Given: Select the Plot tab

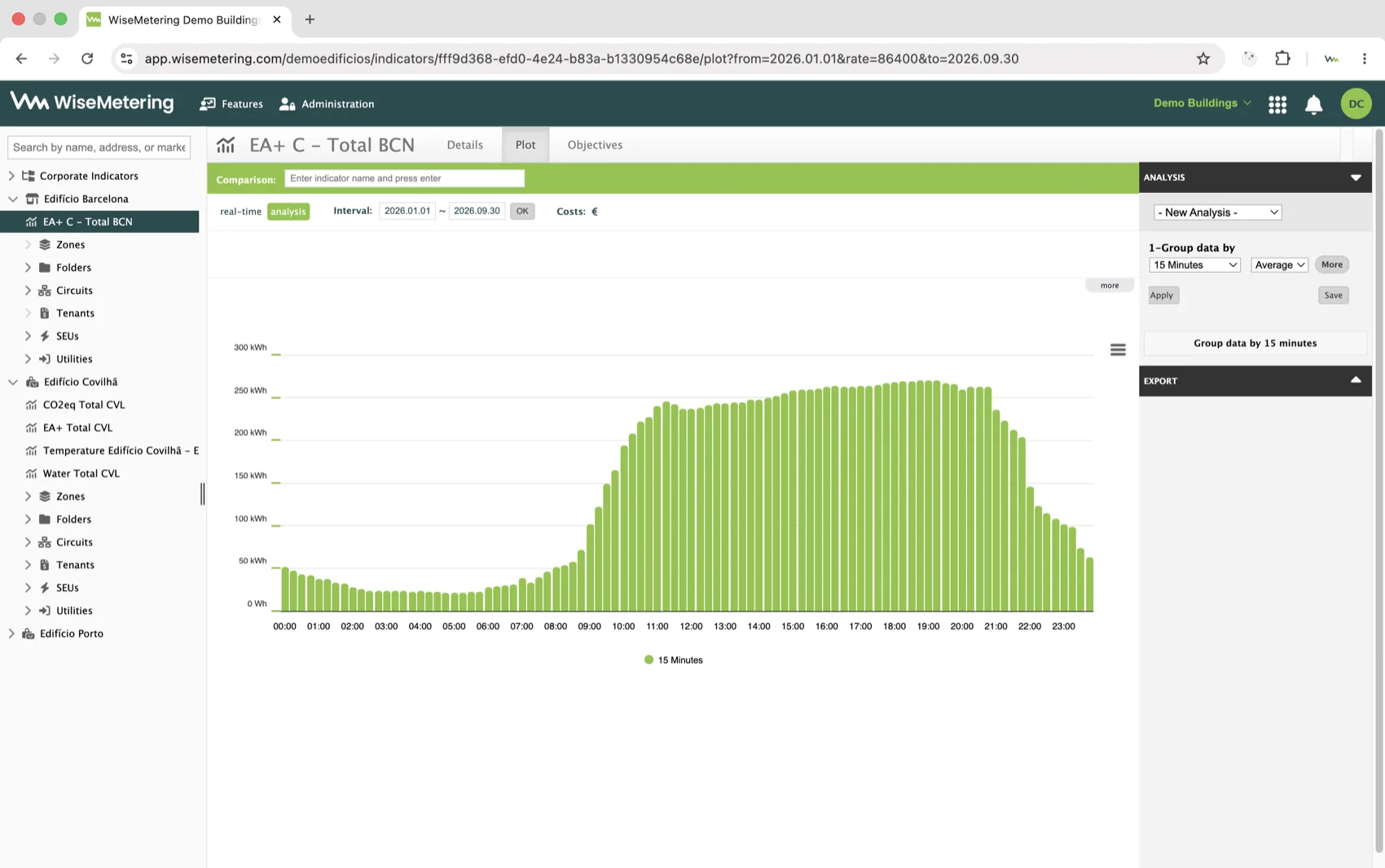Looking at the screenshot, I should [x=525, y=145].
